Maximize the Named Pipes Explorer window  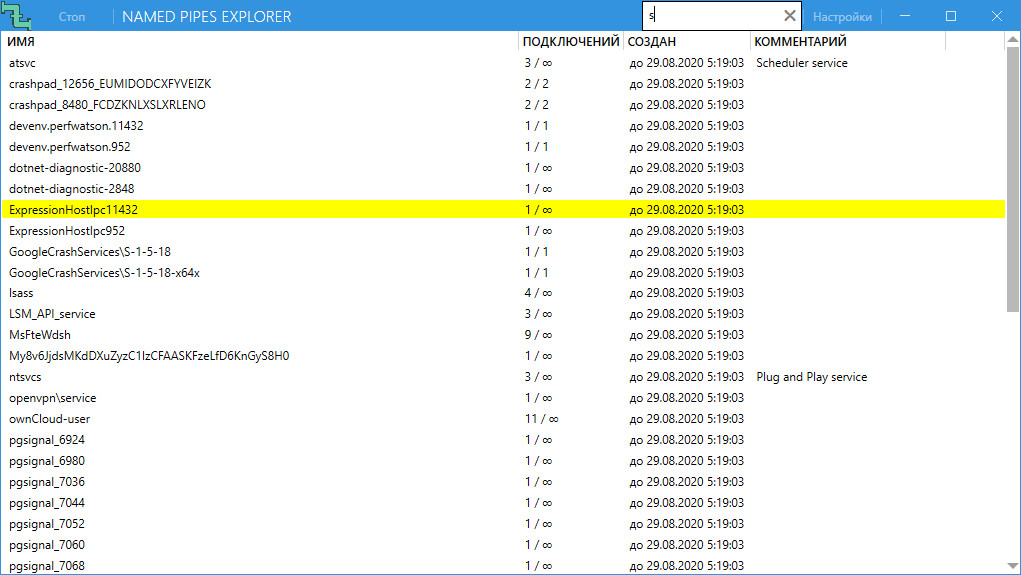(951, 16)
